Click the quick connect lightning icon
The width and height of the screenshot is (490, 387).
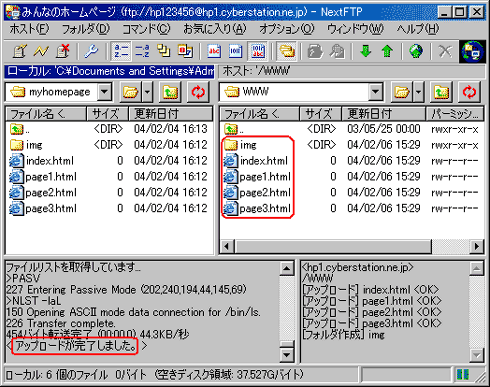pyautogui.click(x=41, y=51)
